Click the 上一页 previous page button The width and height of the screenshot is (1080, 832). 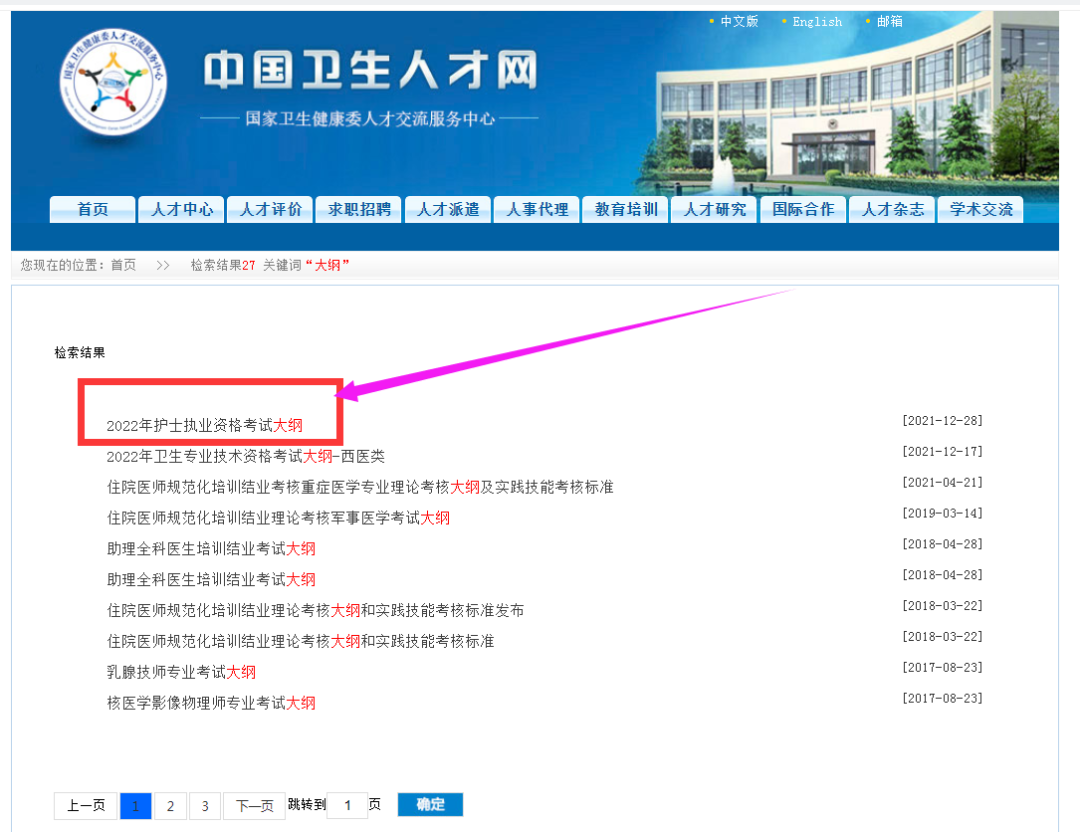86,805
